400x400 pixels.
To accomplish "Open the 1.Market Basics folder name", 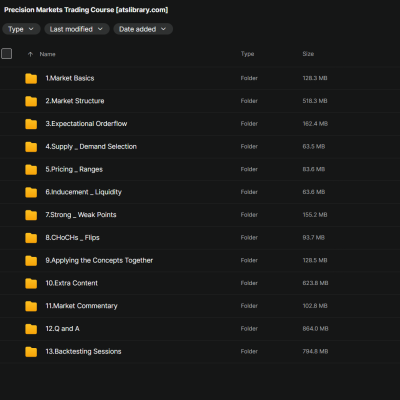I will pos(70,78).
